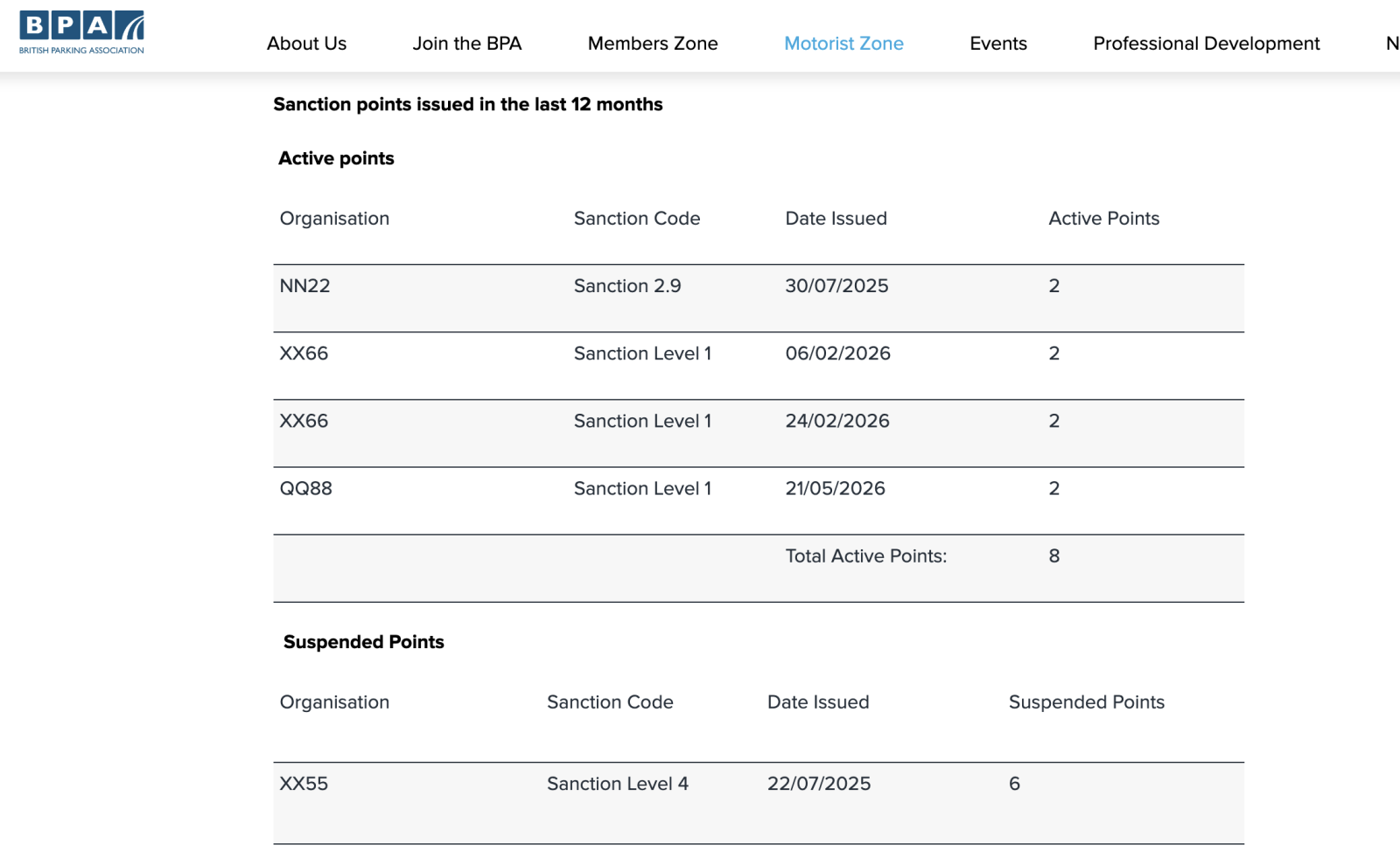This screenshot has width=1400, height=852.
Task: Click the BPA logo icon
Action: tap(82, 33)
